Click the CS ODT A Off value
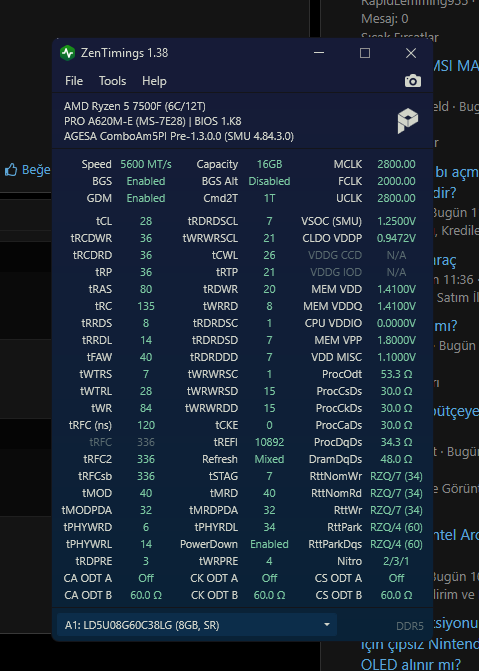The height and width of the screenshot is (671, 479). 396,578
